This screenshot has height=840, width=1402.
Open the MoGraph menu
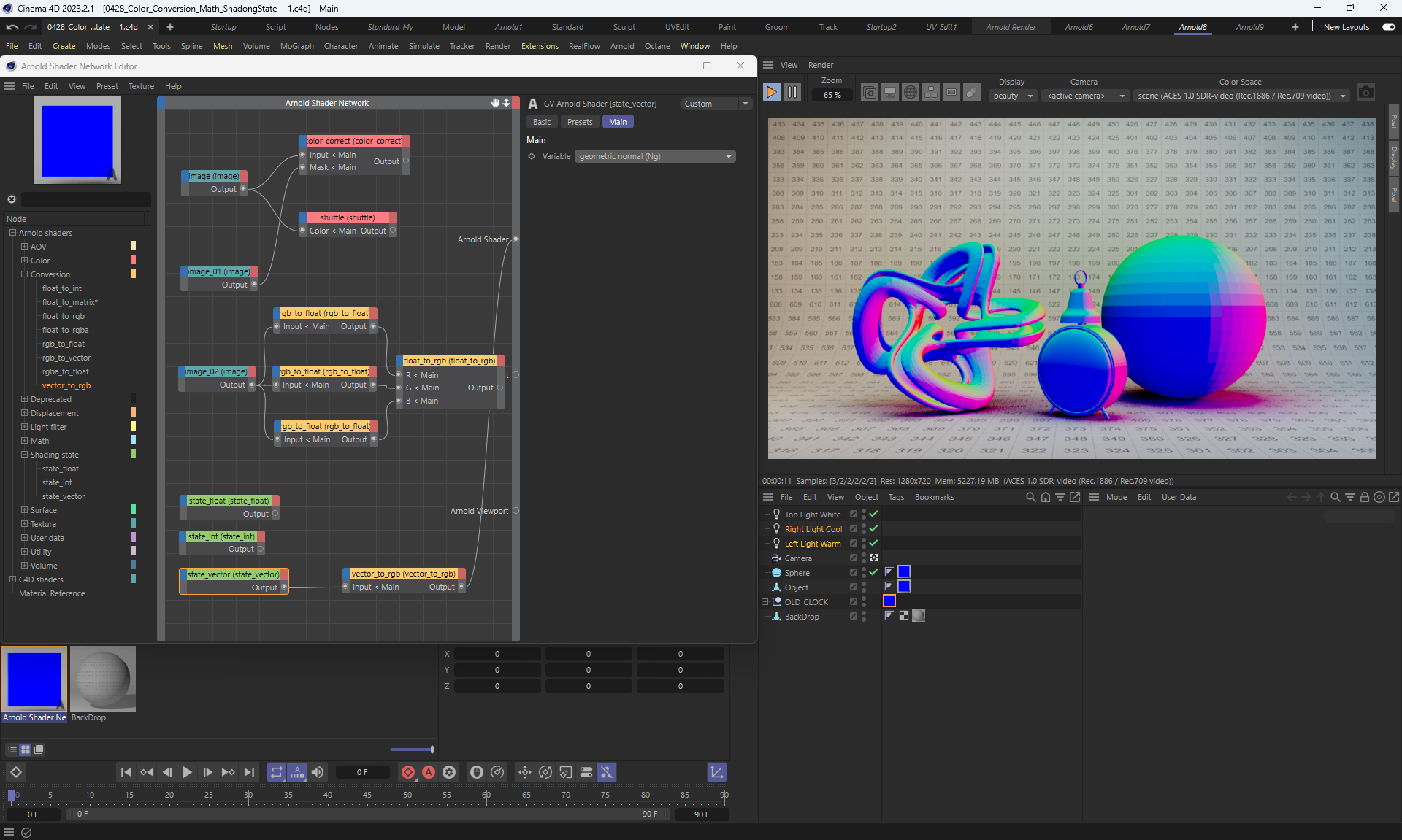click(296, 46)
